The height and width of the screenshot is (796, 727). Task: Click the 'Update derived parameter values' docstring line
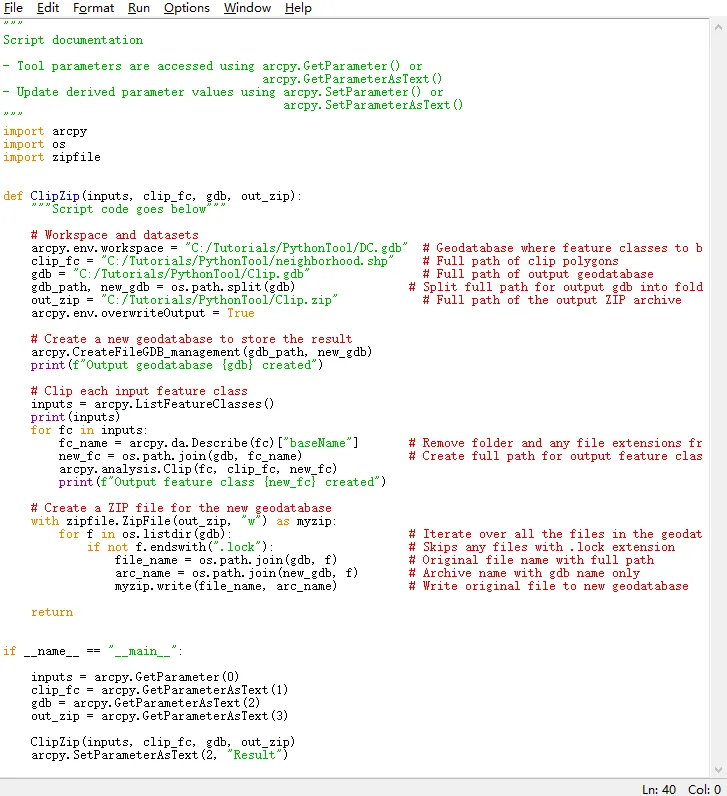tap(223, 92)
